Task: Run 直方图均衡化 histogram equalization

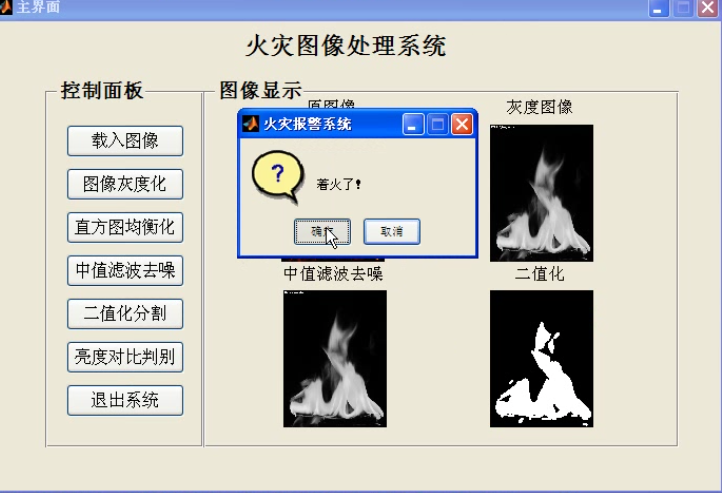Action: [125, 227]
